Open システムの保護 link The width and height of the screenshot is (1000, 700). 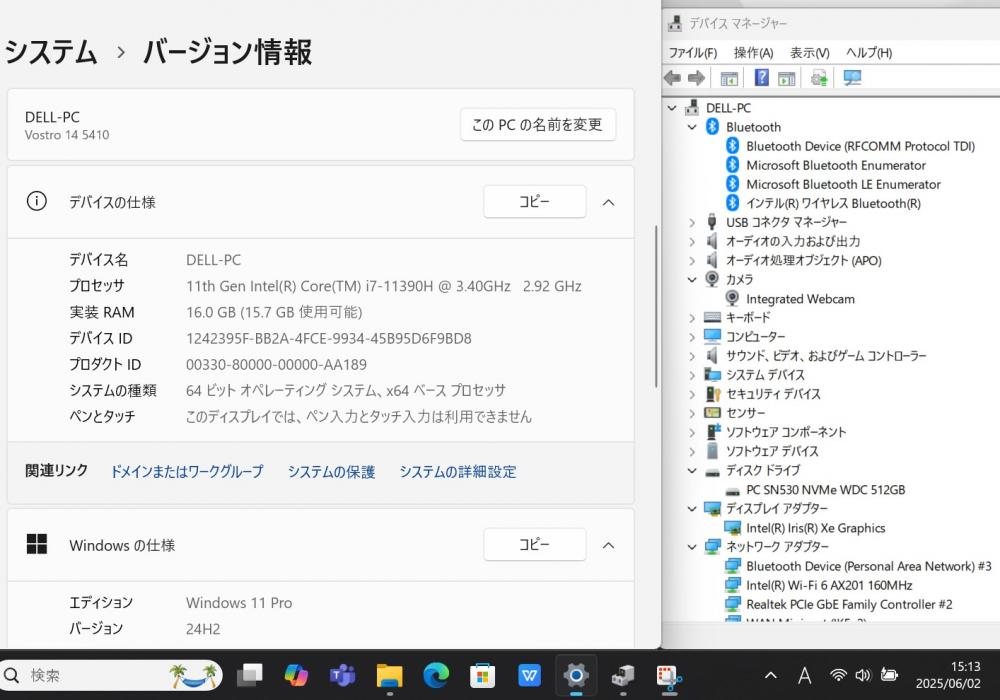coord(332,472)
